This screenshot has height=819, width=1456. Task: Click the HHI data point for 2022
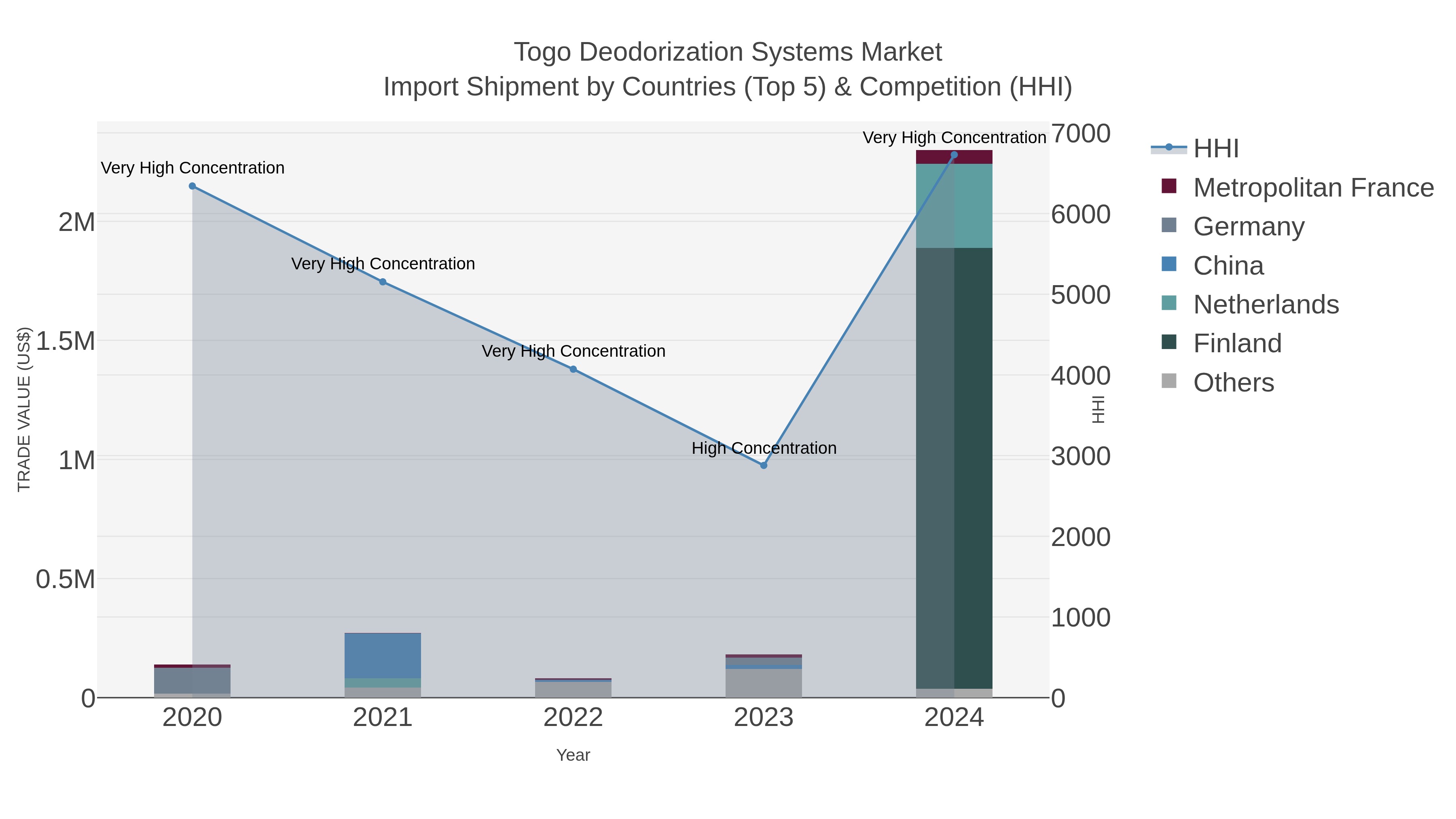(573, 369)
